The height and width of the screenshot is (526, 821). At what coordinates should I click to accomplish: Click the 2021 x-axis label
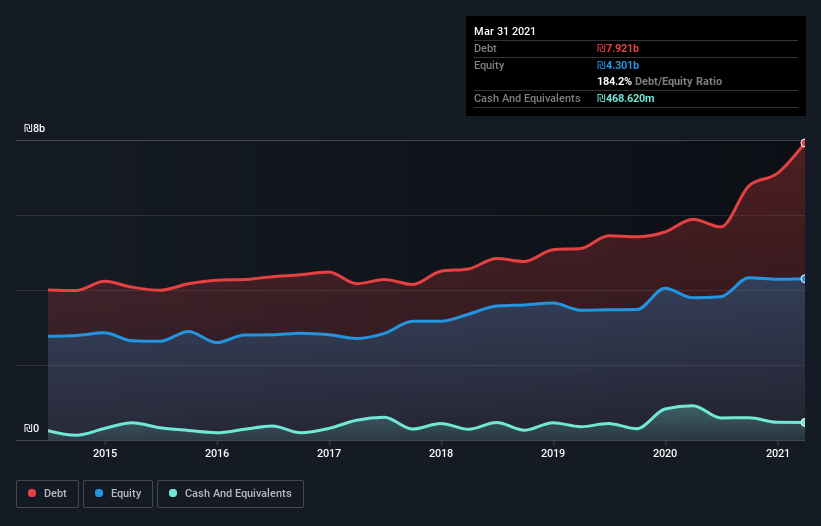click(x=778, y=453)
